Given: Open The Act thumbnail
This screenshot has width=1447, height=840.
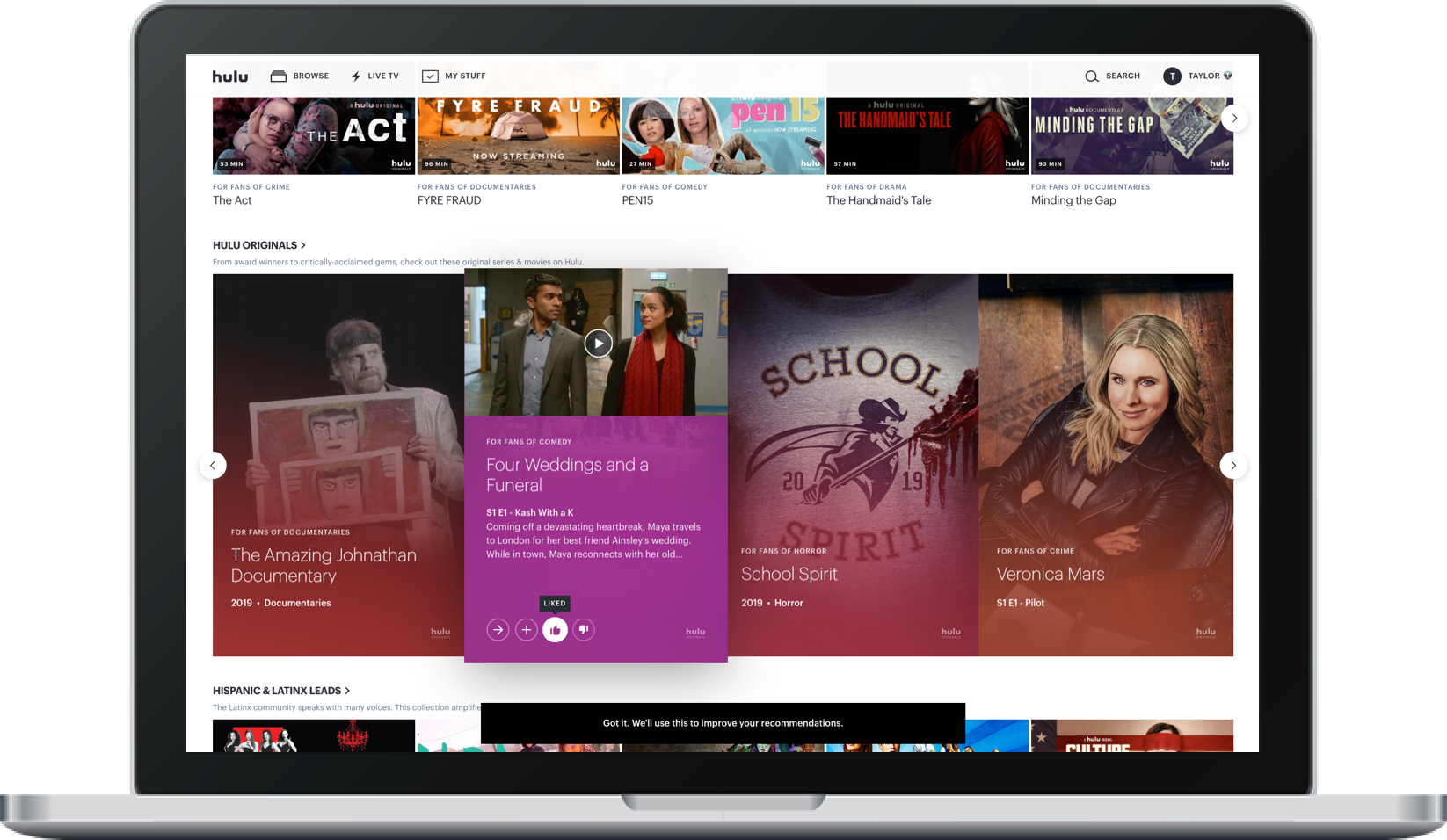Looking at the screenshot, I should pos(314,135).
